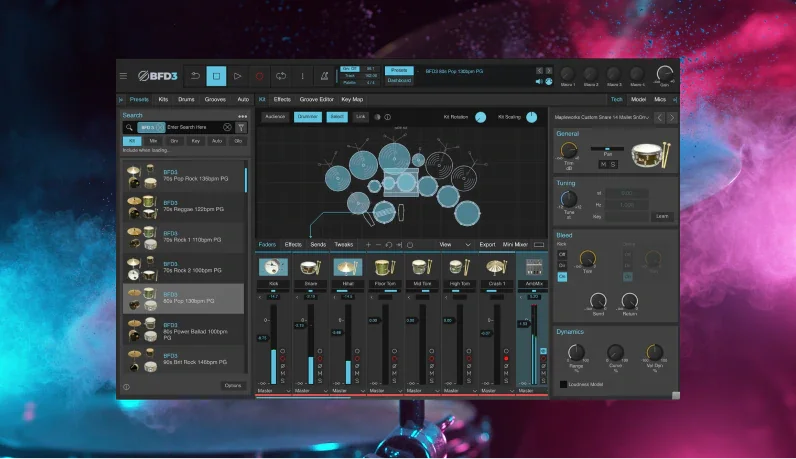The width and height of the screenshot is (796, 459).
Task: Open the hamburger menu beside the BFD3 logo
Action: click(123, 76)
